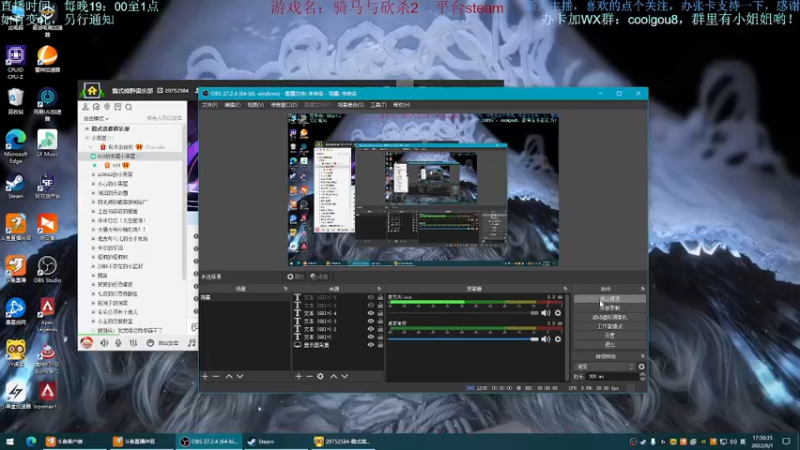Screen dimensions: 800x450
Task: Click the music note icon on the YY bottom bar
Action: click(x=191, y=343)
